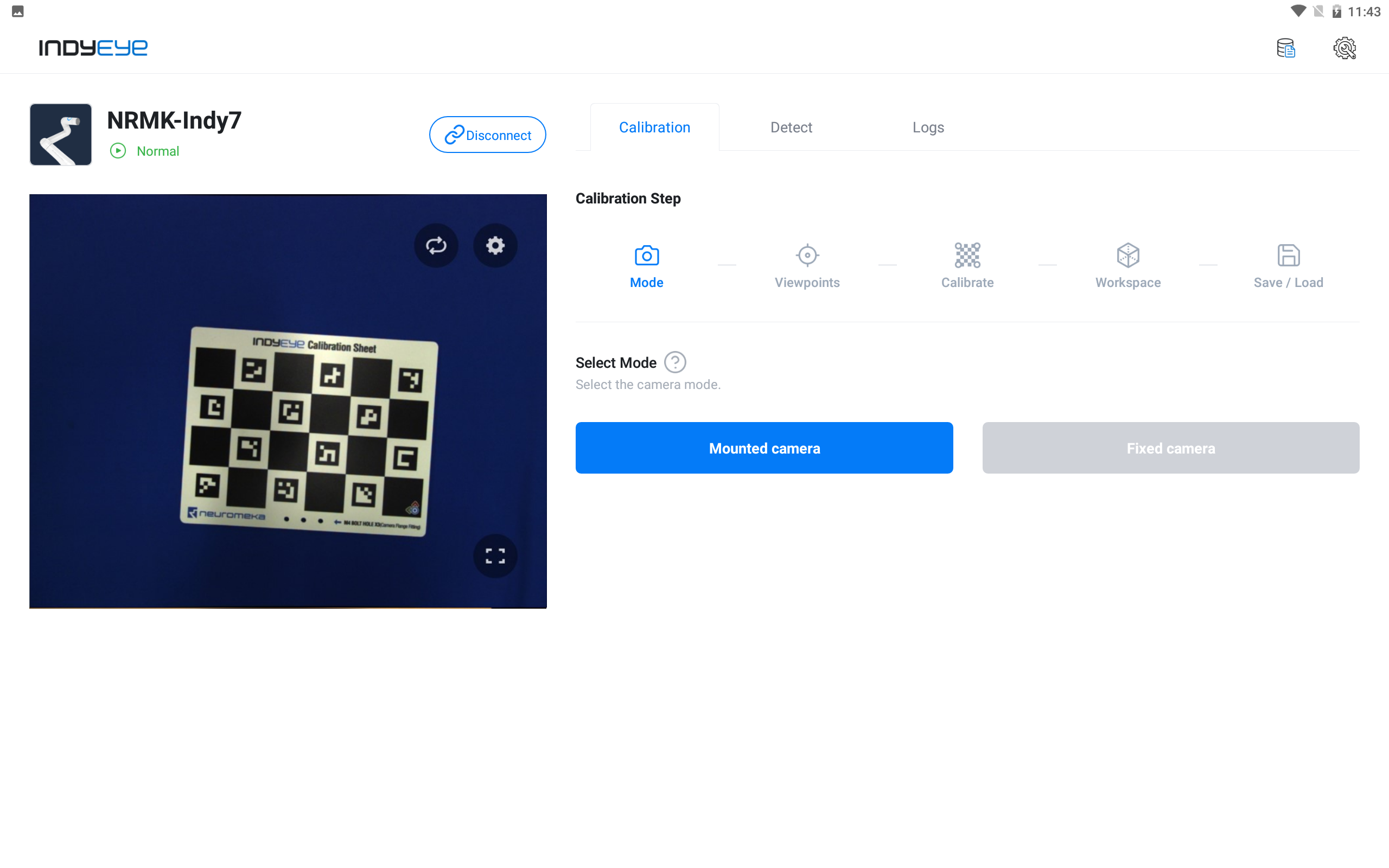The image size is (1389, 868).
Task: Open app settings gear in top right
Action: 1344,48
